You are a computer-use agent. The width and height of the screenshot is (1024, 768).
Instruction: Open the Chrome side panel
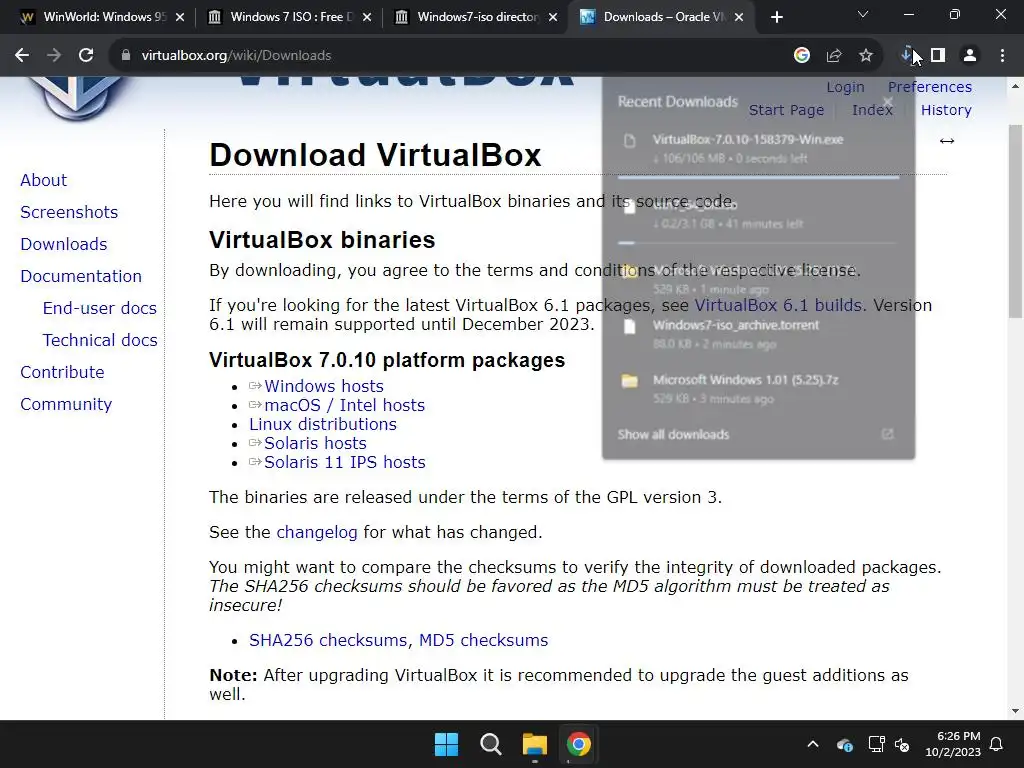tap(938, 56)
